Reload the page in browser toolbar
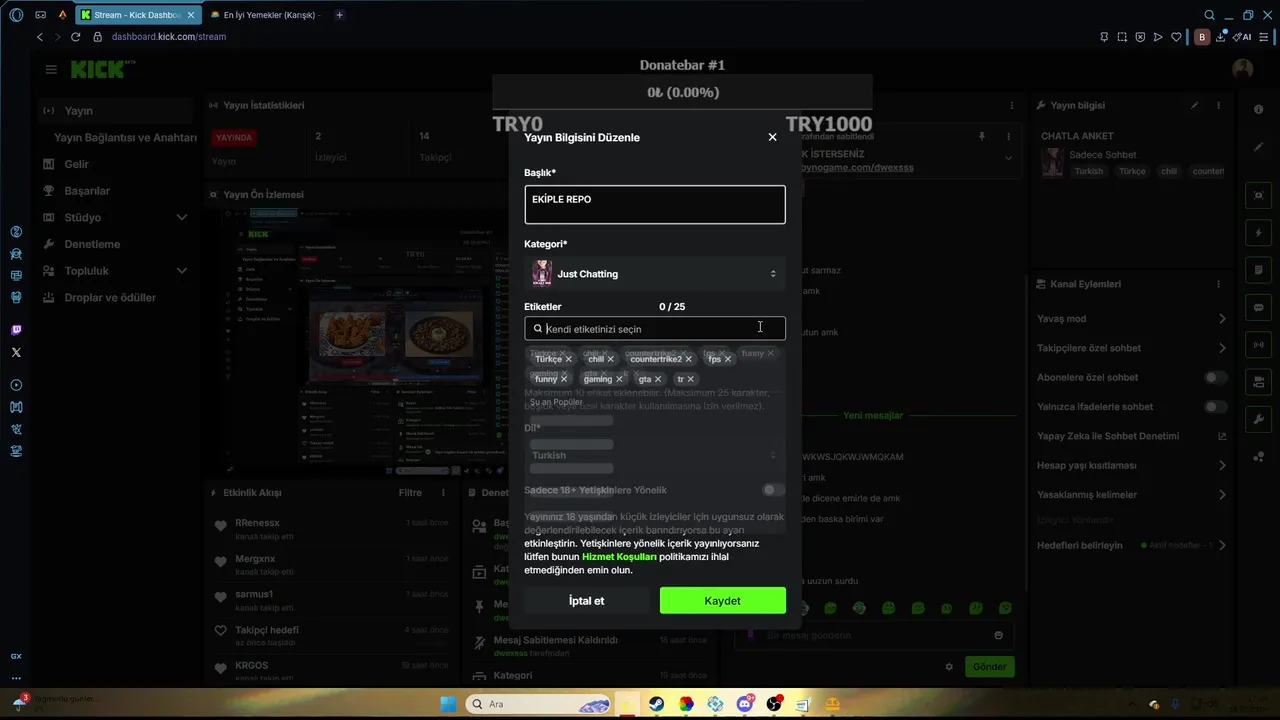1280x720 pixels. point(75,36)
